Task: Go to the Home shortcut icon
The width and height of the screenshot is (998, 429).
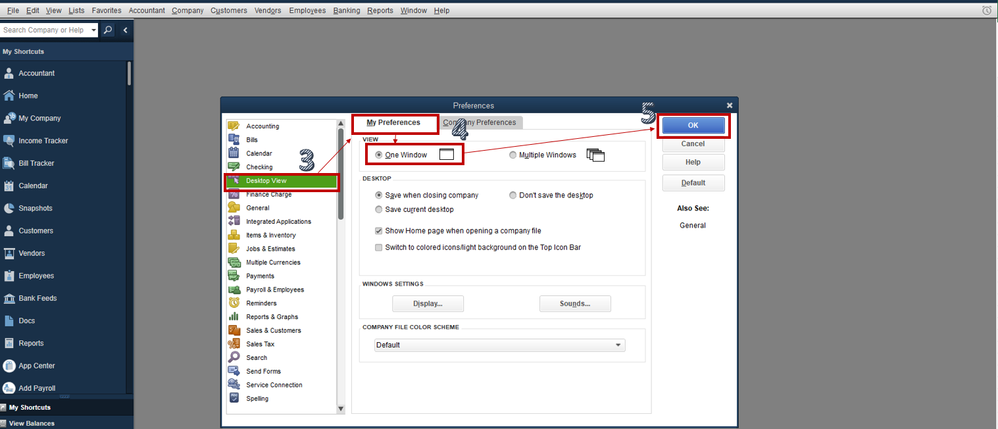Action: tap(9, 95)
